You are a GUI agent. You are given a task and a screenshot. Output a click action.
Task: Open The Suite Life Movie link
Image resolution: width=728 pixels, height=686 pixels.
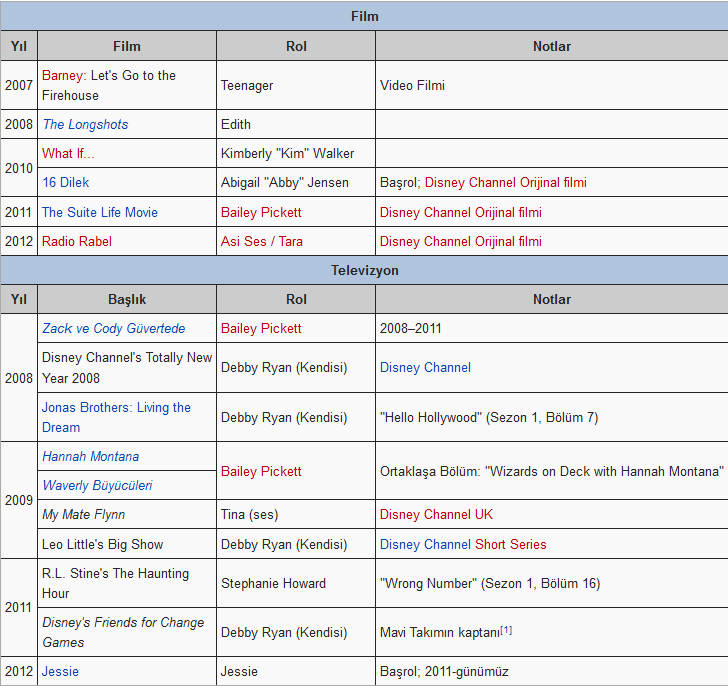point(99,213)
